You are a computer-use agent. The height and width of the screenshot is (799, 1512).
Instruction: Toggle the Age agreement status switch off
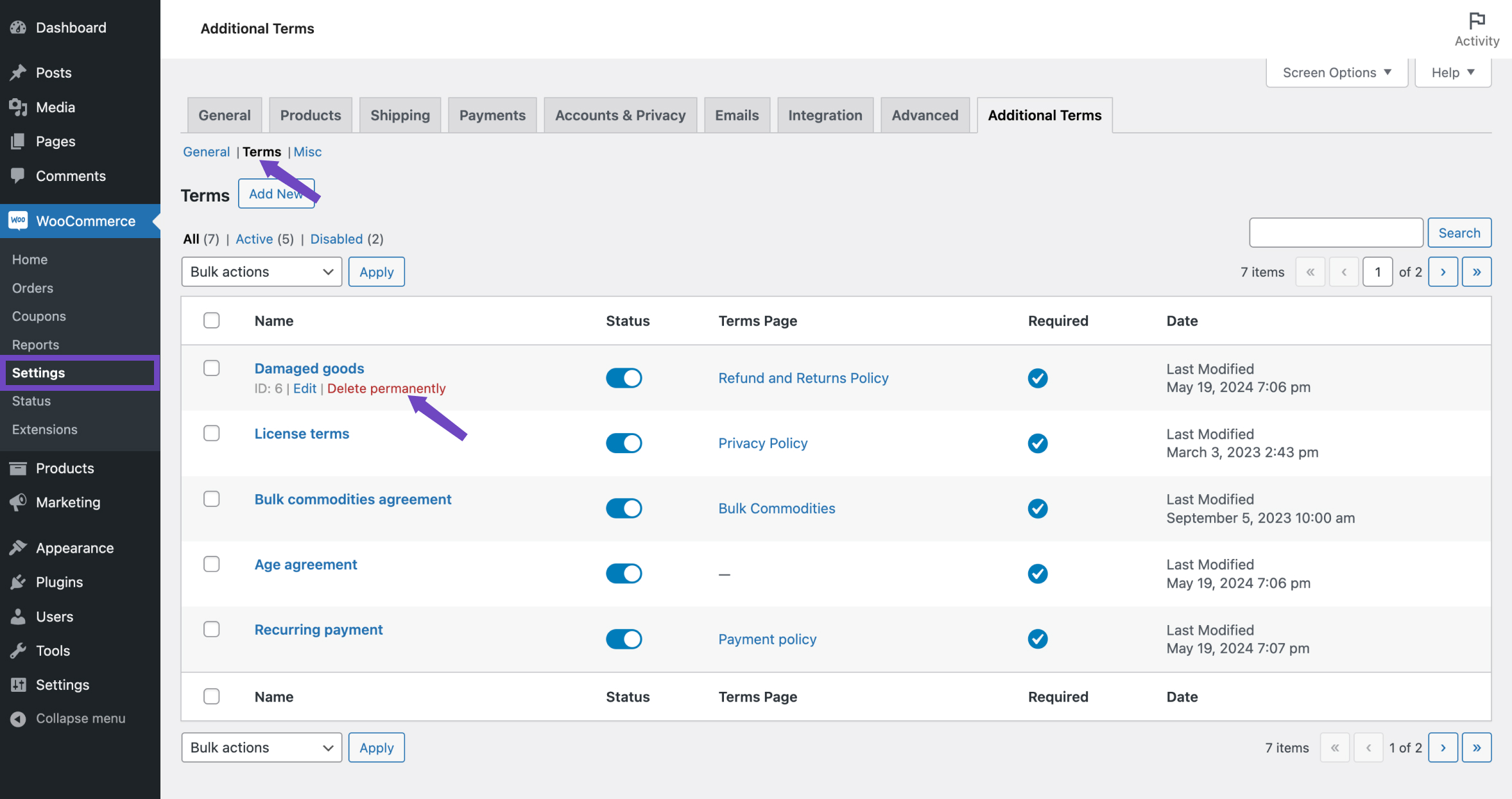(624, 573)
